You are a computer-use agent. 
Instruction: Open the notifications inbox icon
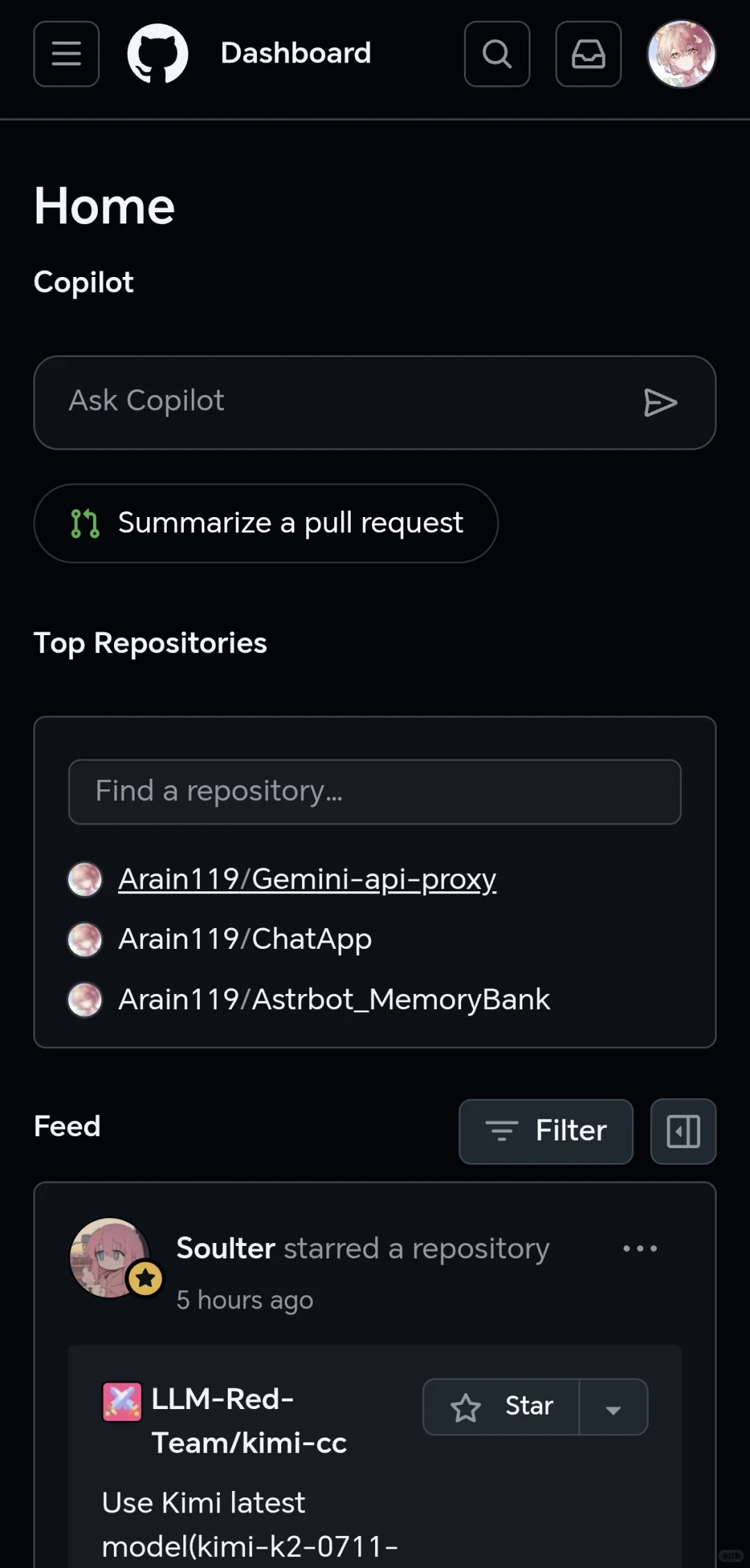coord(588,53)
